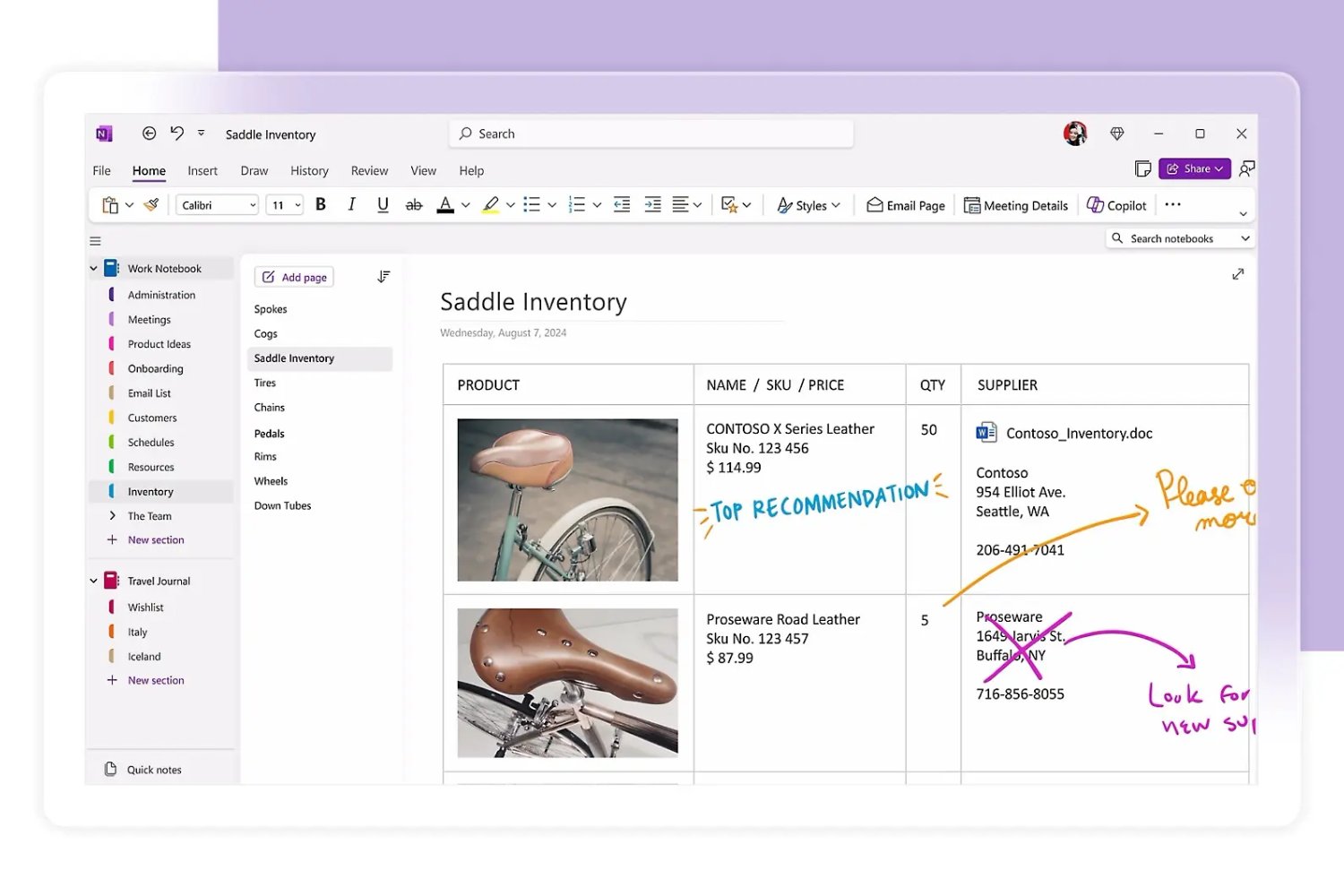This screenshot has width=1344, height=896.
Task: Click the Add page button
Action: (294, 278)
